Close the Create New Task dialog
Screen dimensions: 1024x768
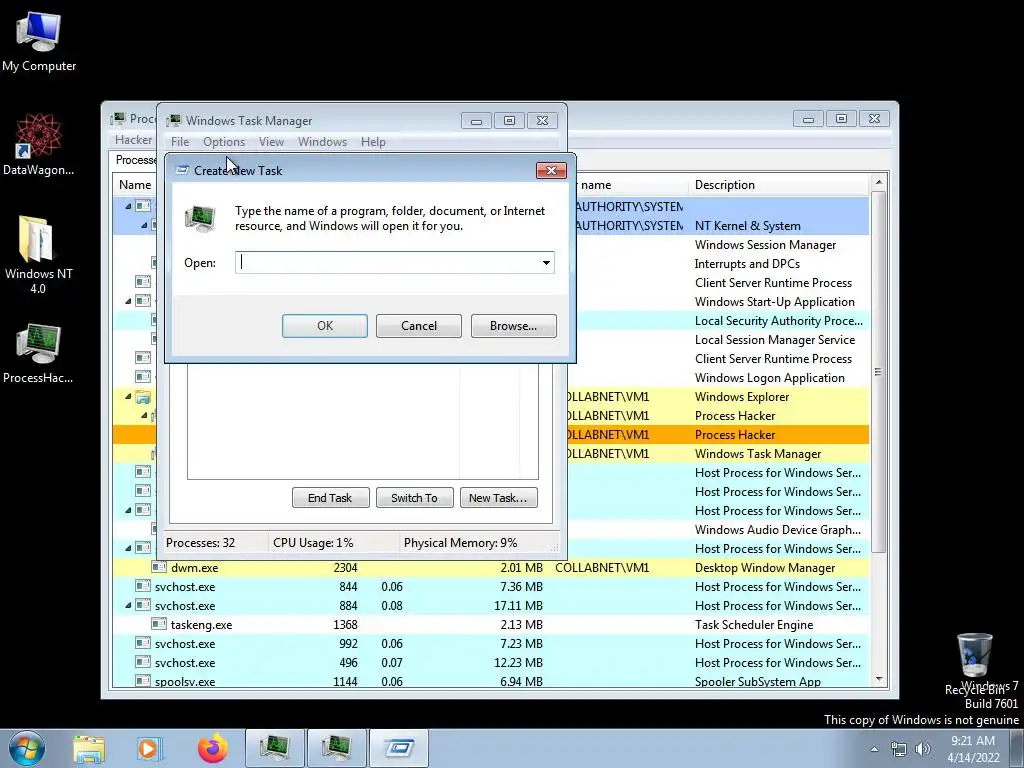551,170
